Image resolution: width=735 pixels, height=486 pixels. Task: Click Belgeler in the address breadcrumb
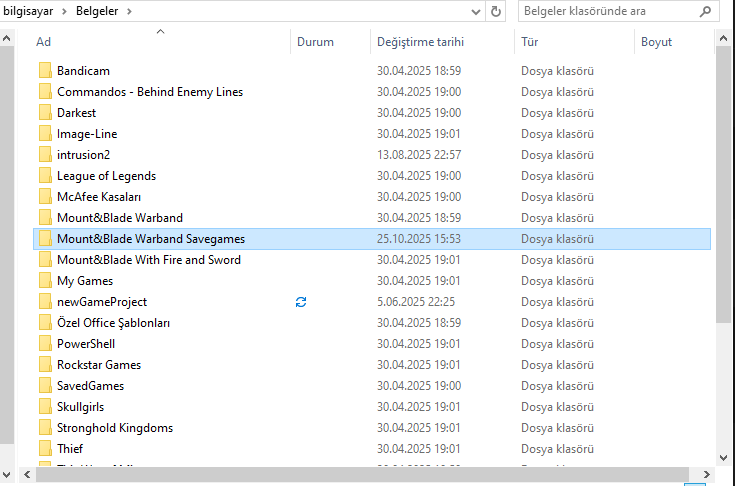coord(97,11)
